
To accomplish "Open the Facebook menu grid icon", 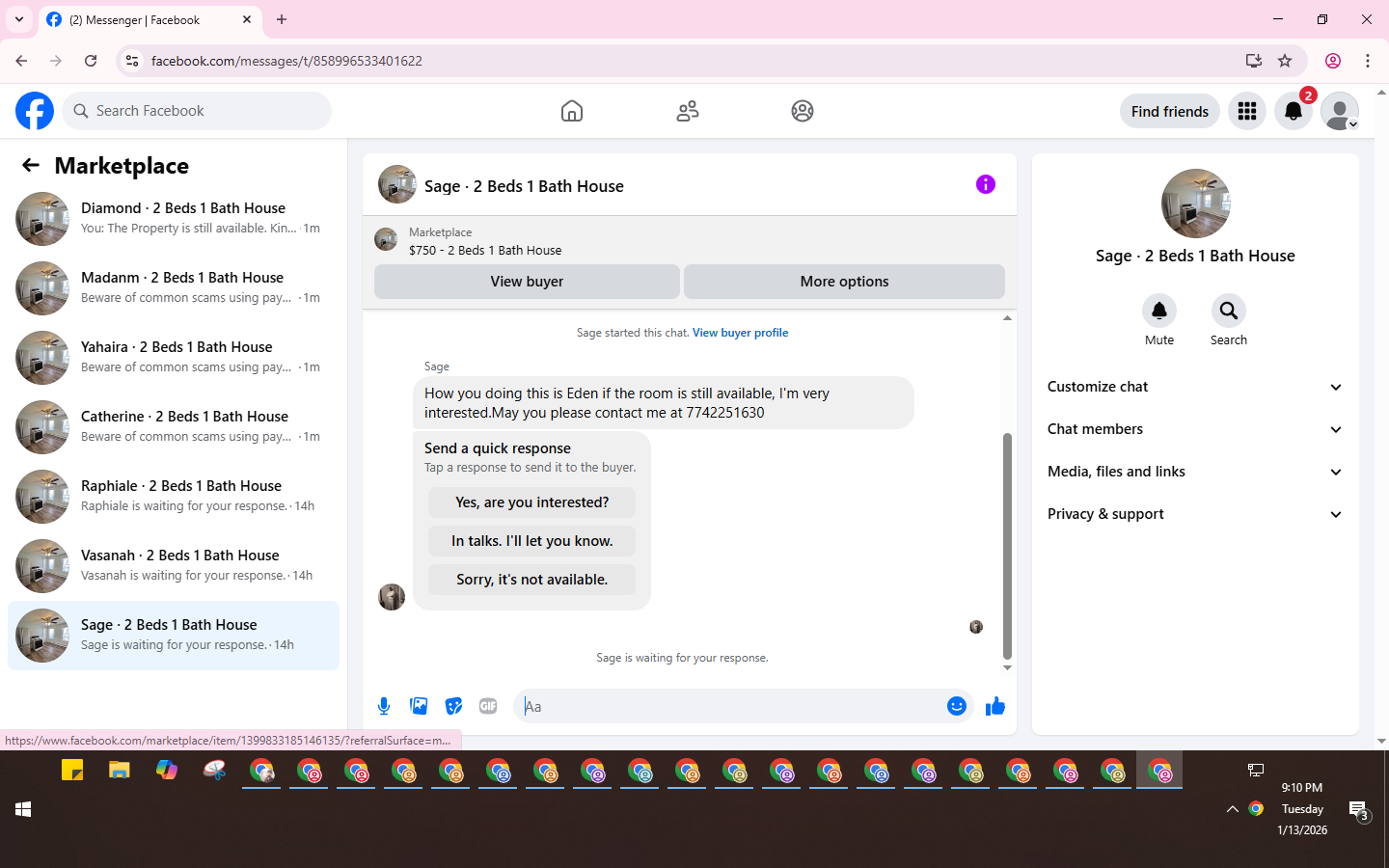I will coord(1247,111).
